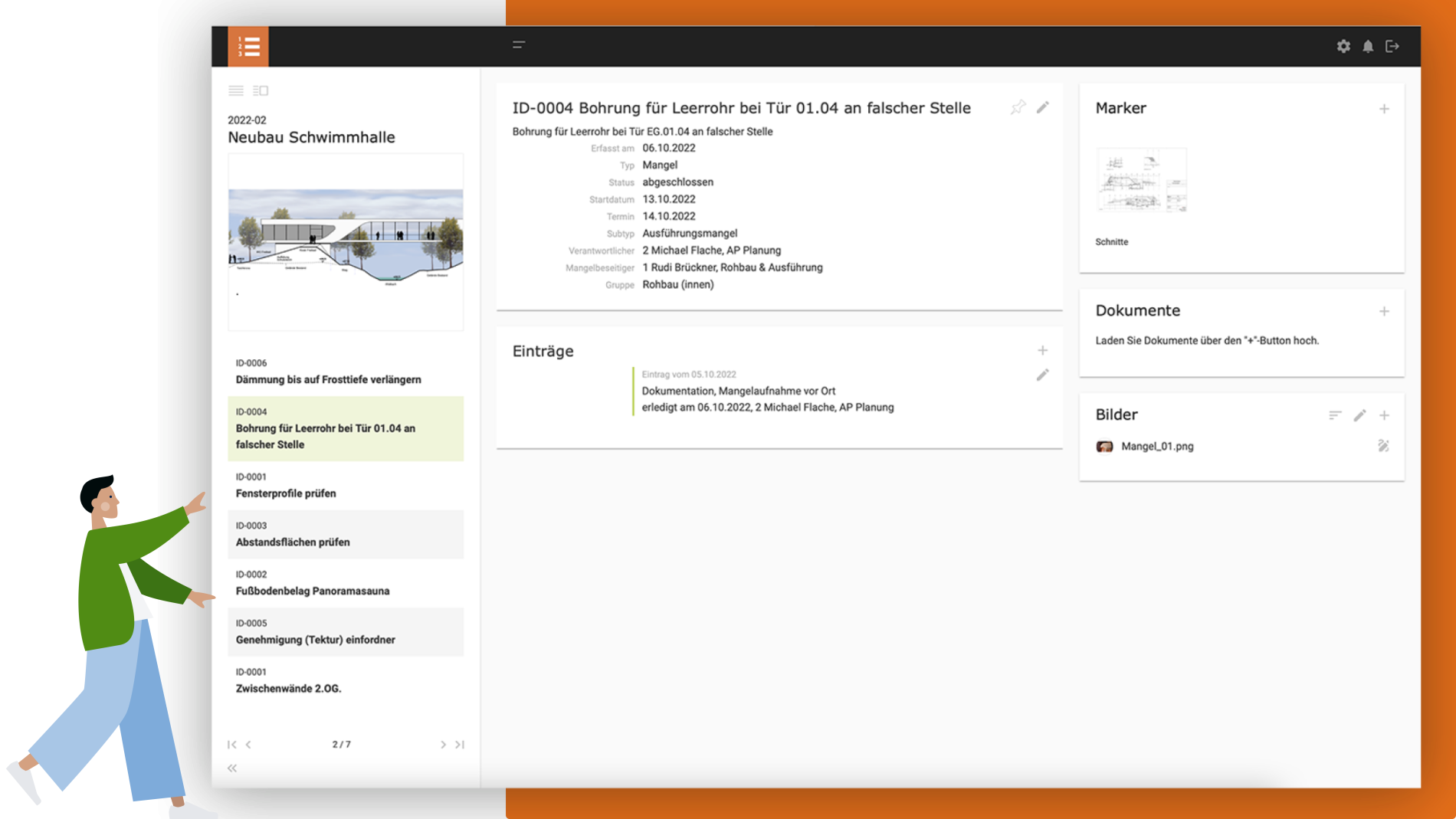Go to next page of list

443,745
